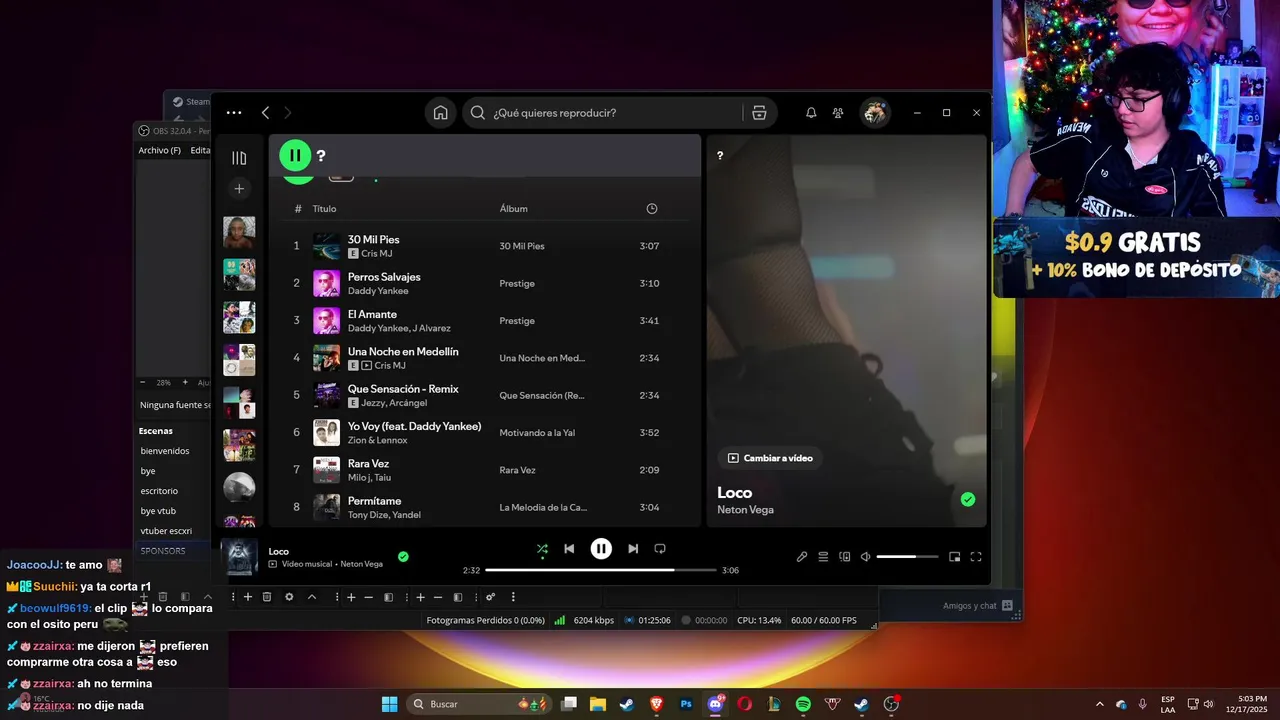Screen dimensions: 1280x720
Task: Show hidden system tray icons chevron
Action: 1099,704
